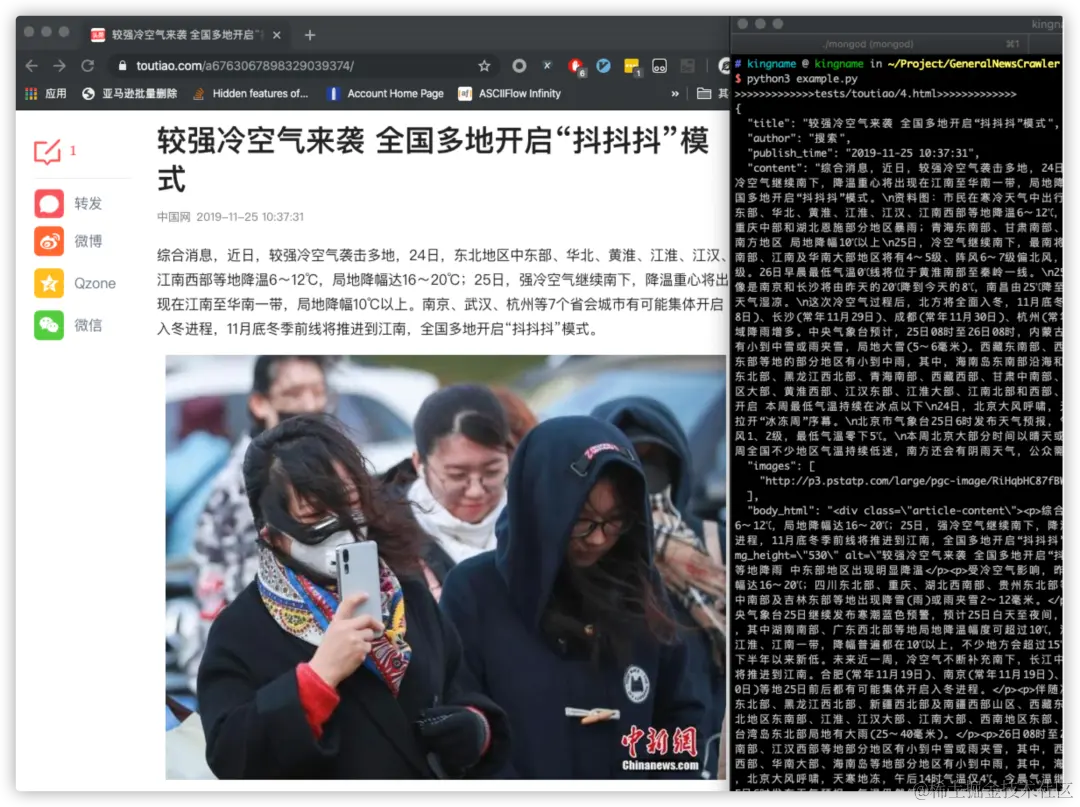Open the Account Home Page bookmark
Viewport: 1080px width, 807px height.
point(386,94)
